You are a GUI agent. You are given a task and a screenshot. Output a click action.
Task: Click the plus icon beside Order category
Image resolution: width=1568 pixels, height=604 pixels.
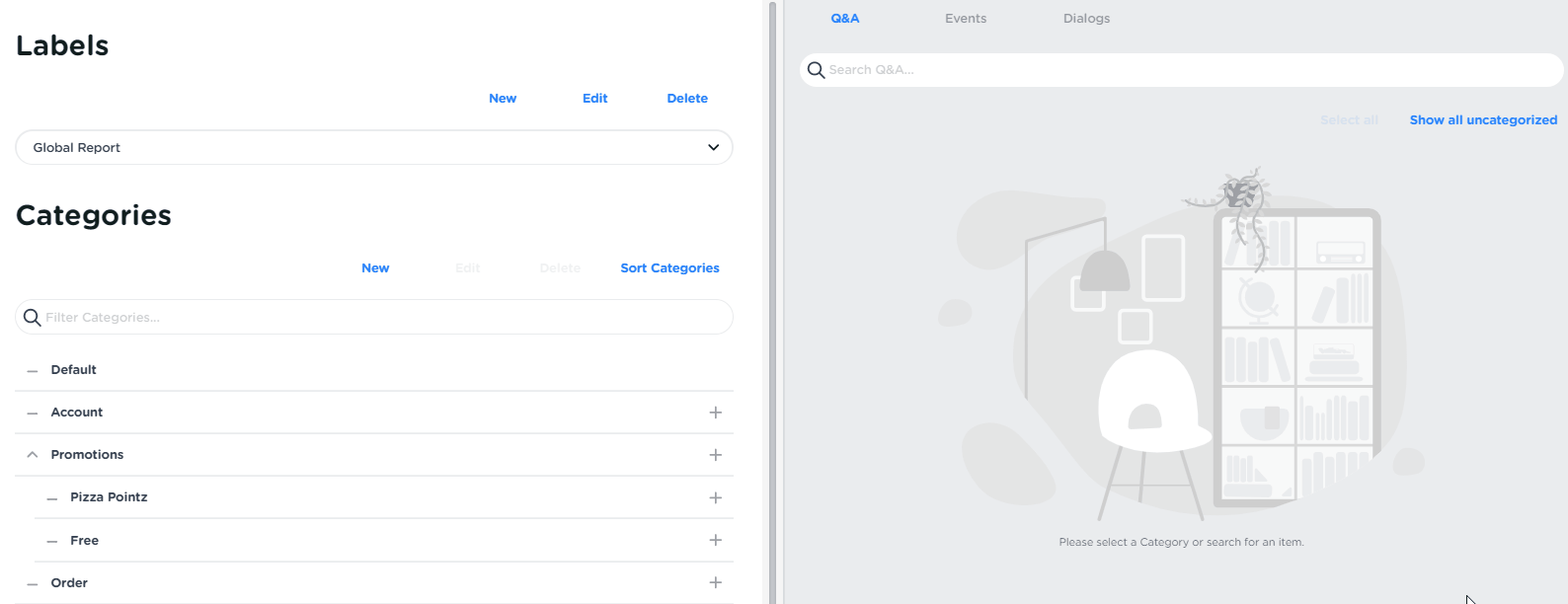click(716, 583)
